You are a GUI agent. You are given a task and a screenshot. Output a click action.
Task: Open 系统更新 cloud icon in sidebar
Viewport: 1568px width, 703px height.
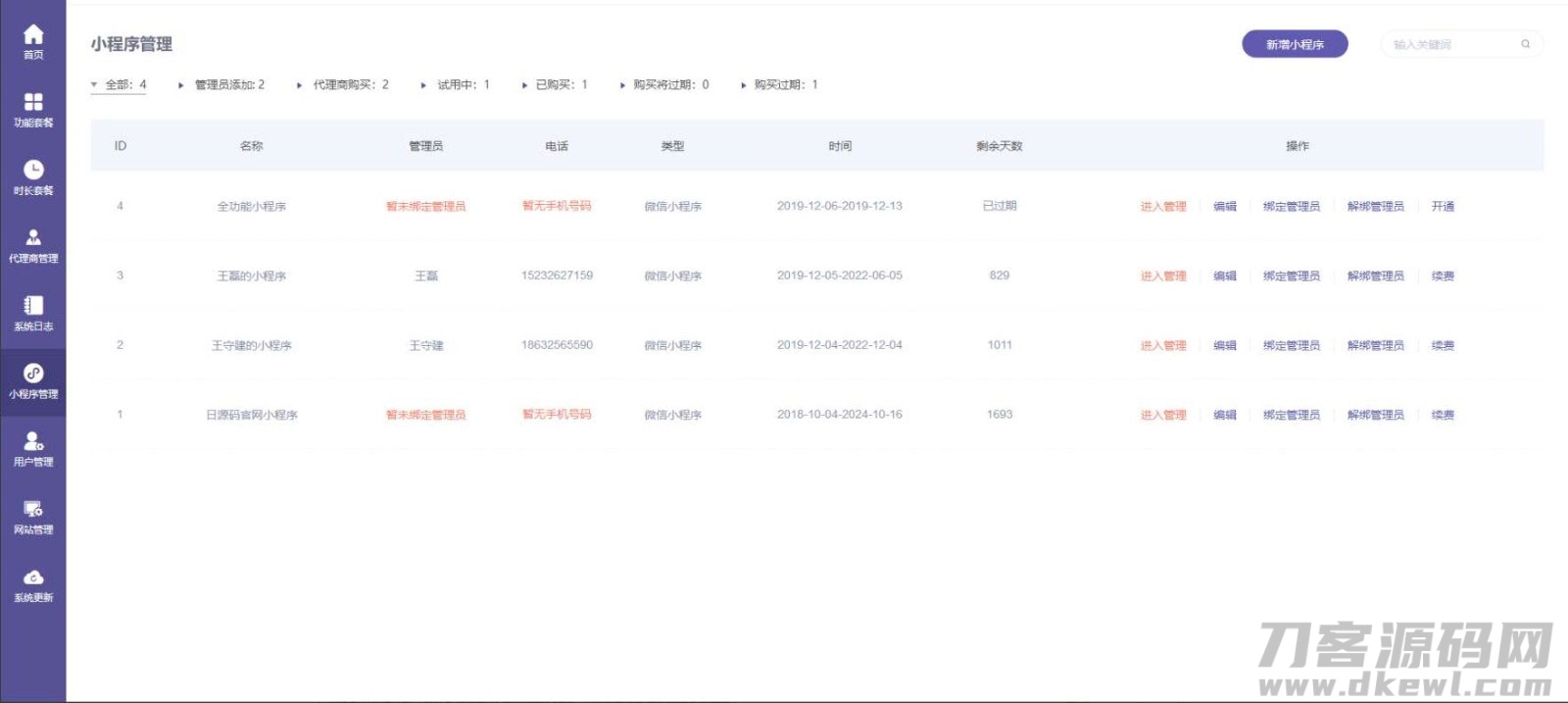tap(33, 577)
